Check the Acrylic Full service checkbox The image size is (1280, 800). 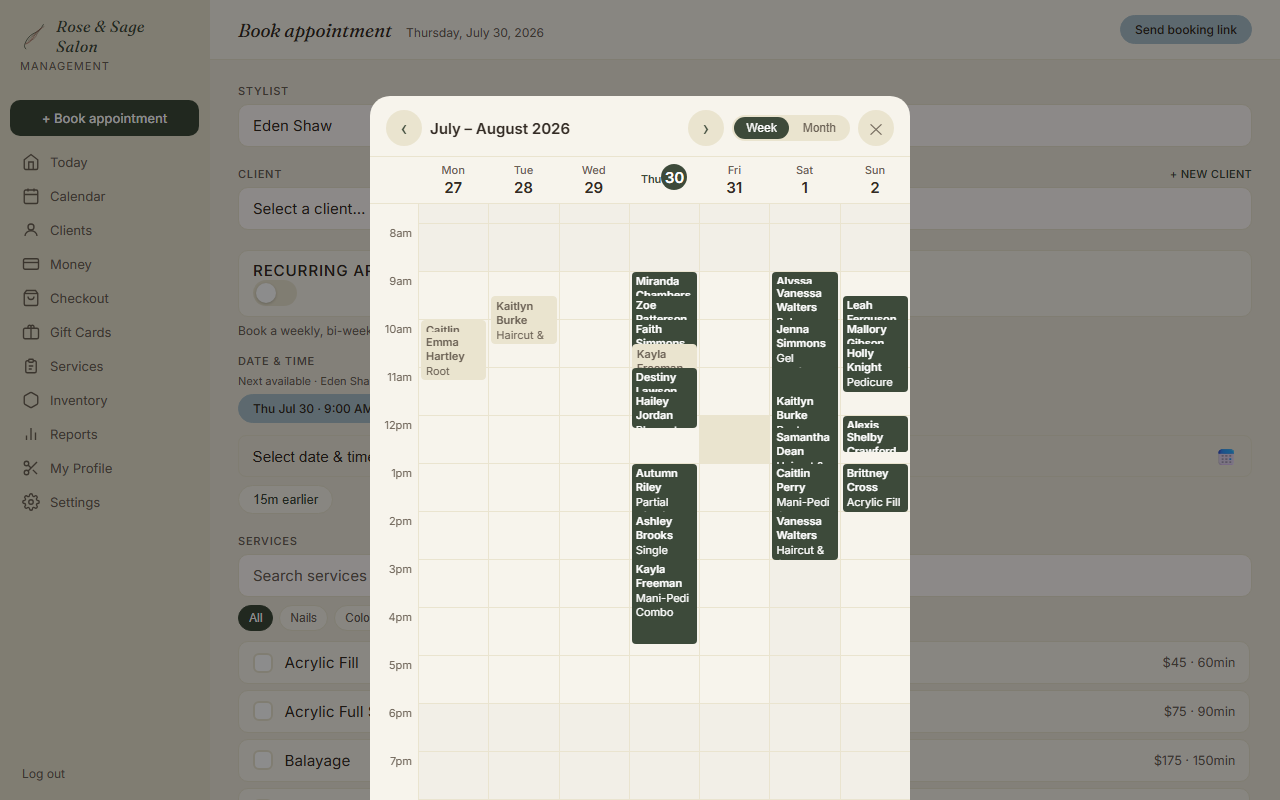[263, 711]
